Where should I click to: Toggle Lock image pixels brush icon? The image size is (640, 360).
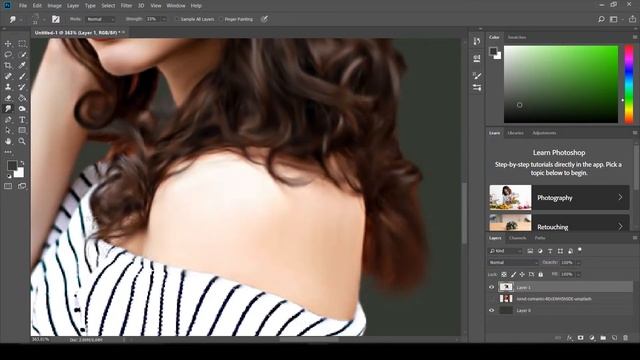coord(513,275)
